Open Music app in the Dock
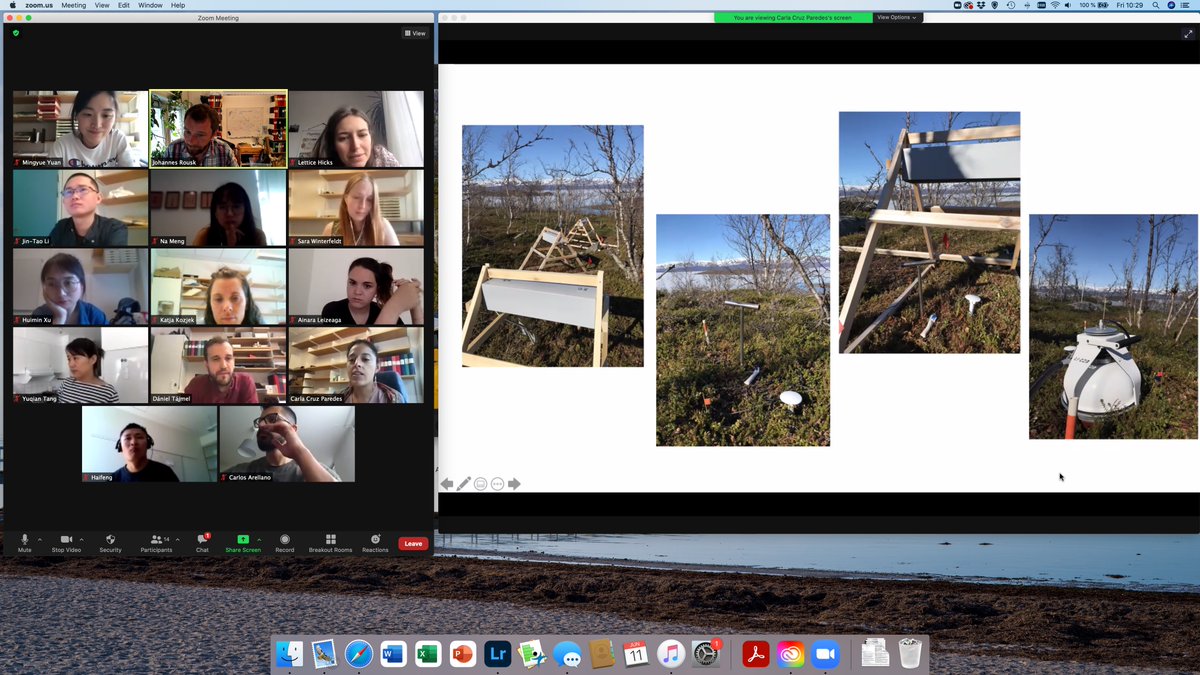Screen dimensions: 1200x675 coord(670,654)
